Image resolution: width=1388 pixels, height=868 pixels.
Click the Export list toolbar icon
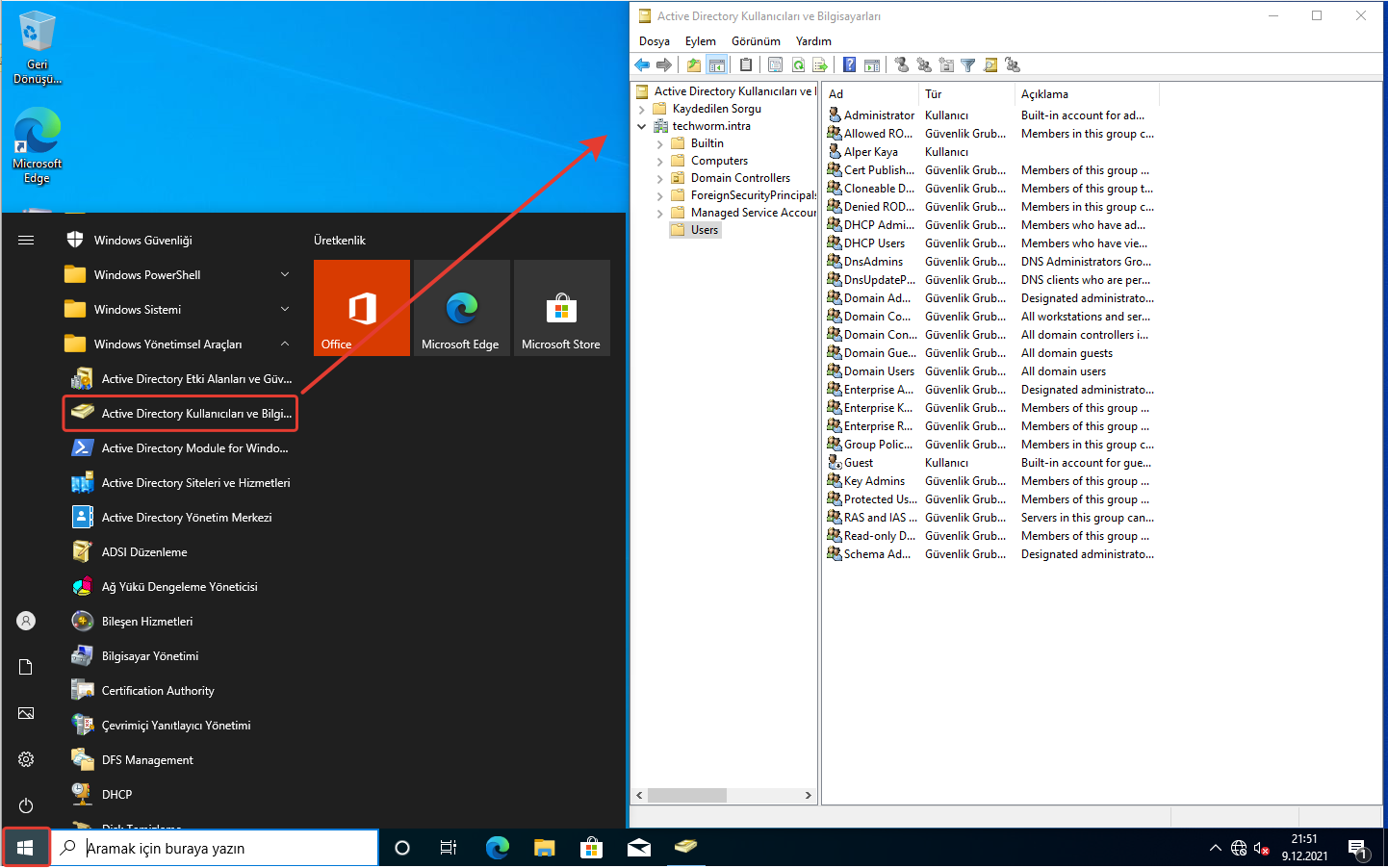coord(820,65)
